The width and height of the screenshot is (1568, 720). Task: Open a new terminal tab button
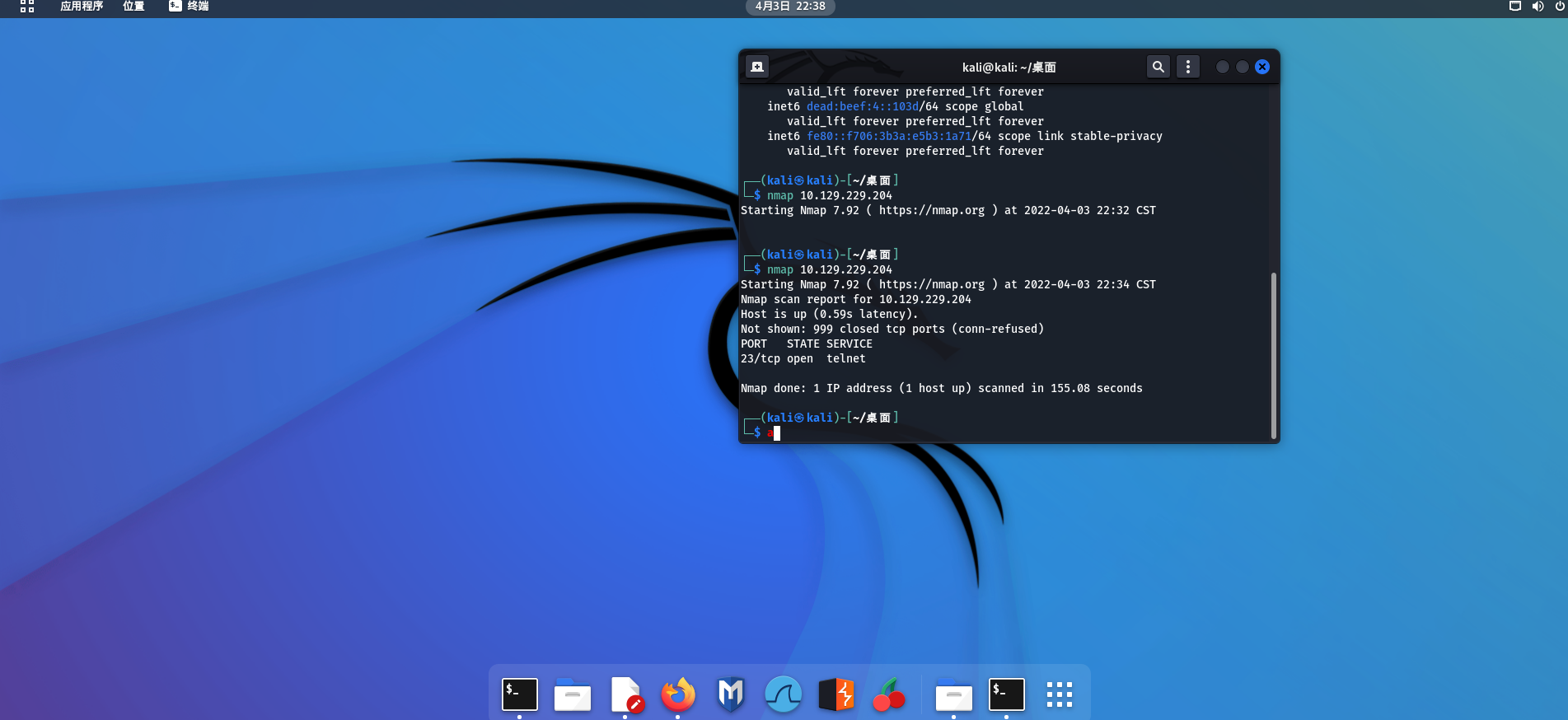click(757, 67)
